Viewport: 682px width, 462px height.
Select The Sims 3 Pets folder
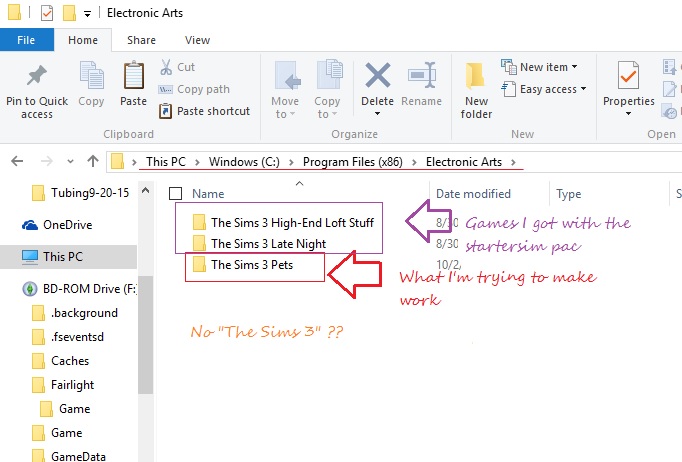point(252,264)
